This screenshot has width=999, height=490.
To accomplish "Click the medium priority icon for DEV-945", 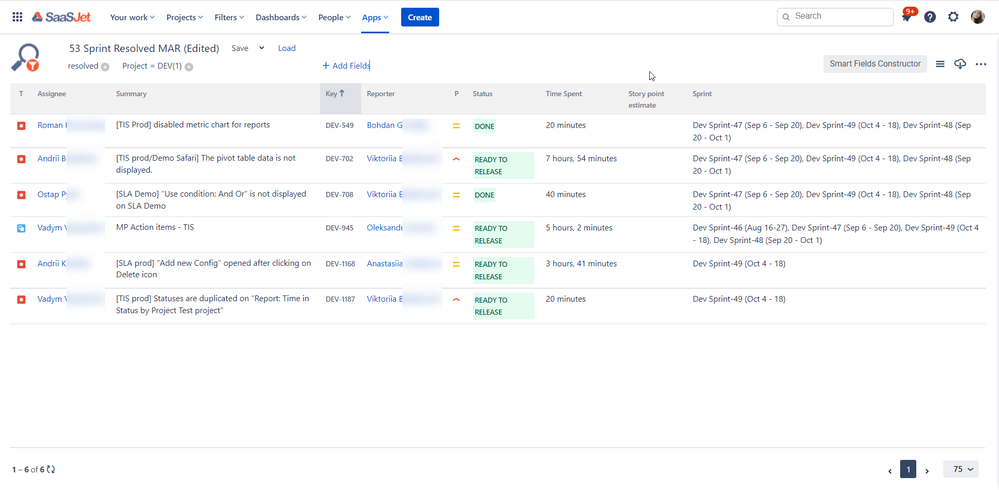I will 456,228.
